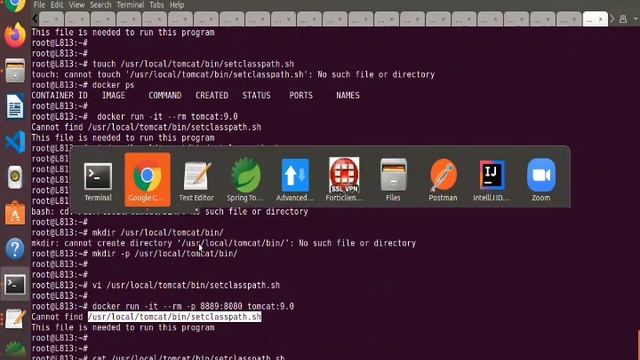
Task: Open the Tabs menu
Action: click(157, 5)
